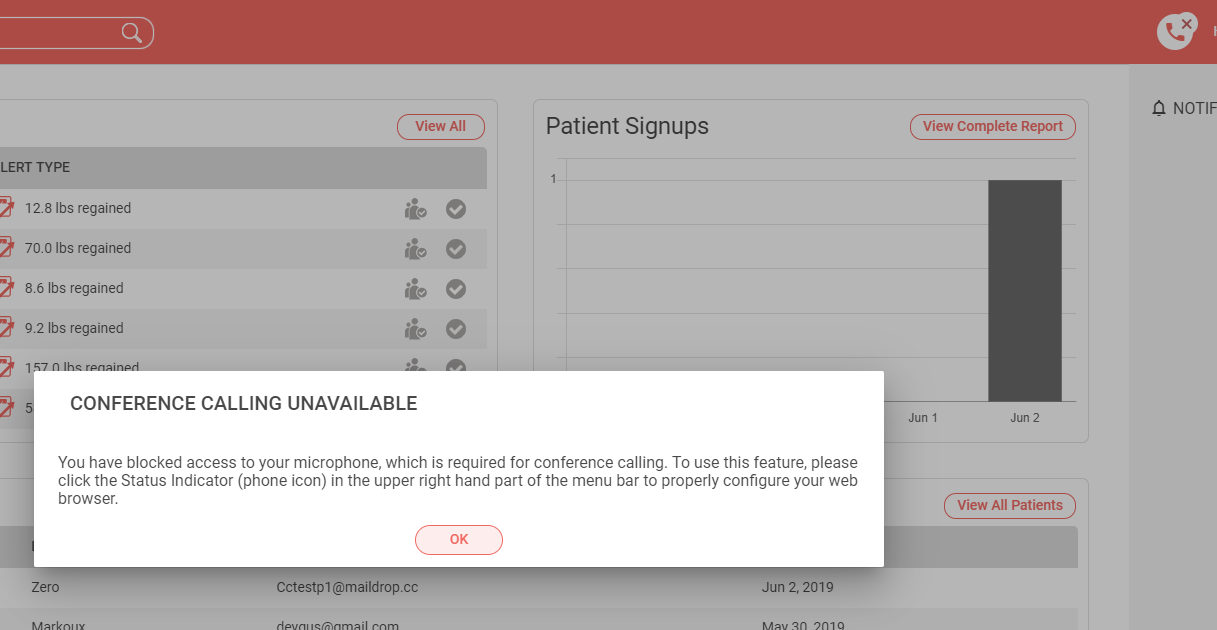Screen dimensions: 1217x630
Task: Open the edit note icon for 12.8 lbs alert
Action: [6, 208]
